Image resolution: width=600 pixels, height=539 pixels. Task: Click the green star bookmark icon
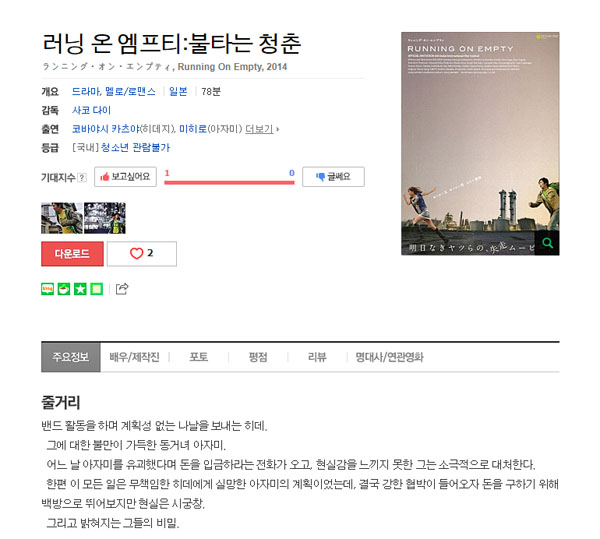point(80,289)
